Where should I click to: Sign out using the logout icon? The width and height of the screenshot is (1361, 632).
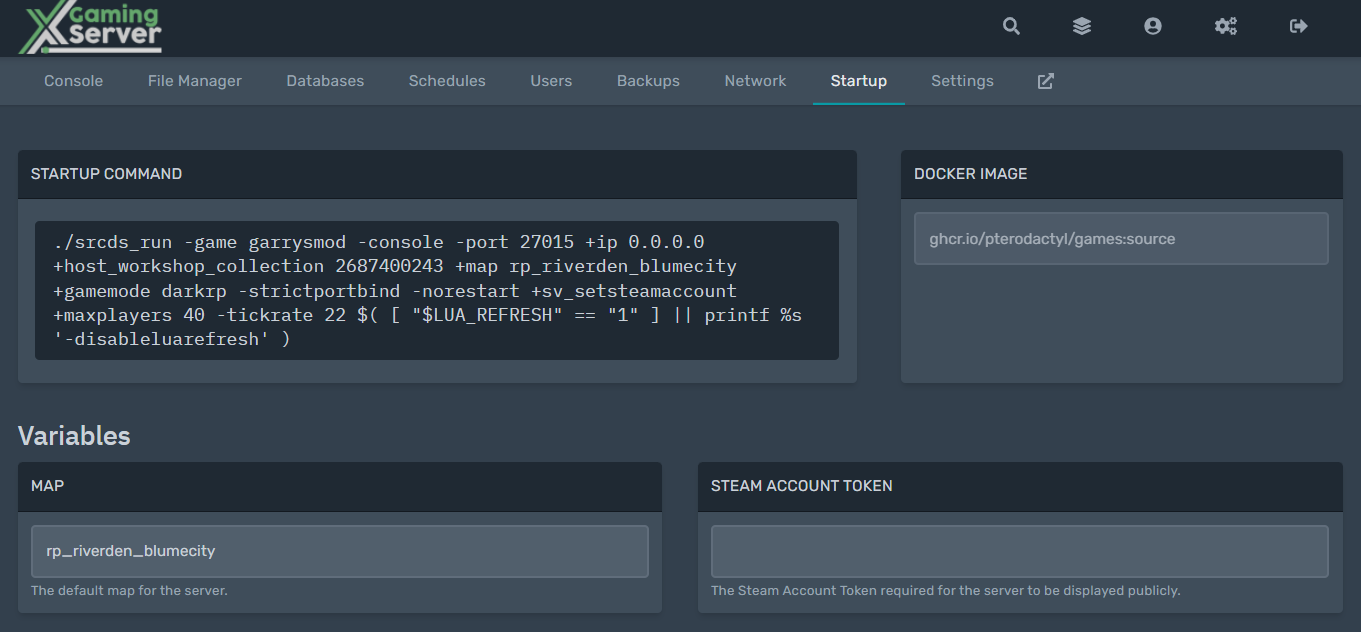[x=1297, y=26]
